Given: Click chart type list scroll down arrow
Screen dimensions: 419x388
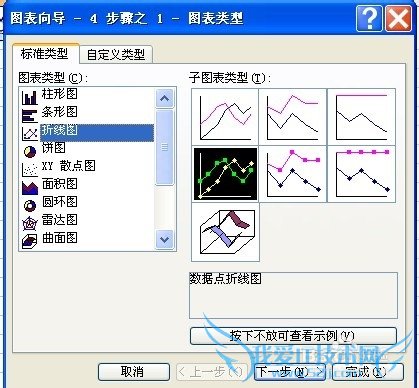Looking at the screenshot, I should click(x=164, y=239).
